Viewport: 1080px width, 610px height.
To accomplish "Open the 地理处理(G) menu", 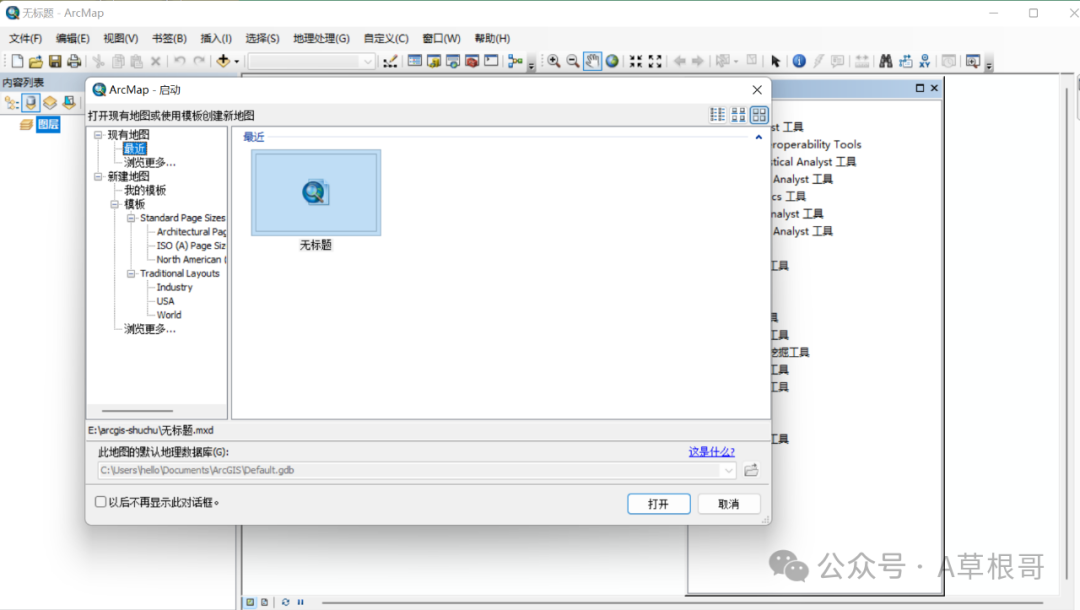I will (x=321, y=39).
